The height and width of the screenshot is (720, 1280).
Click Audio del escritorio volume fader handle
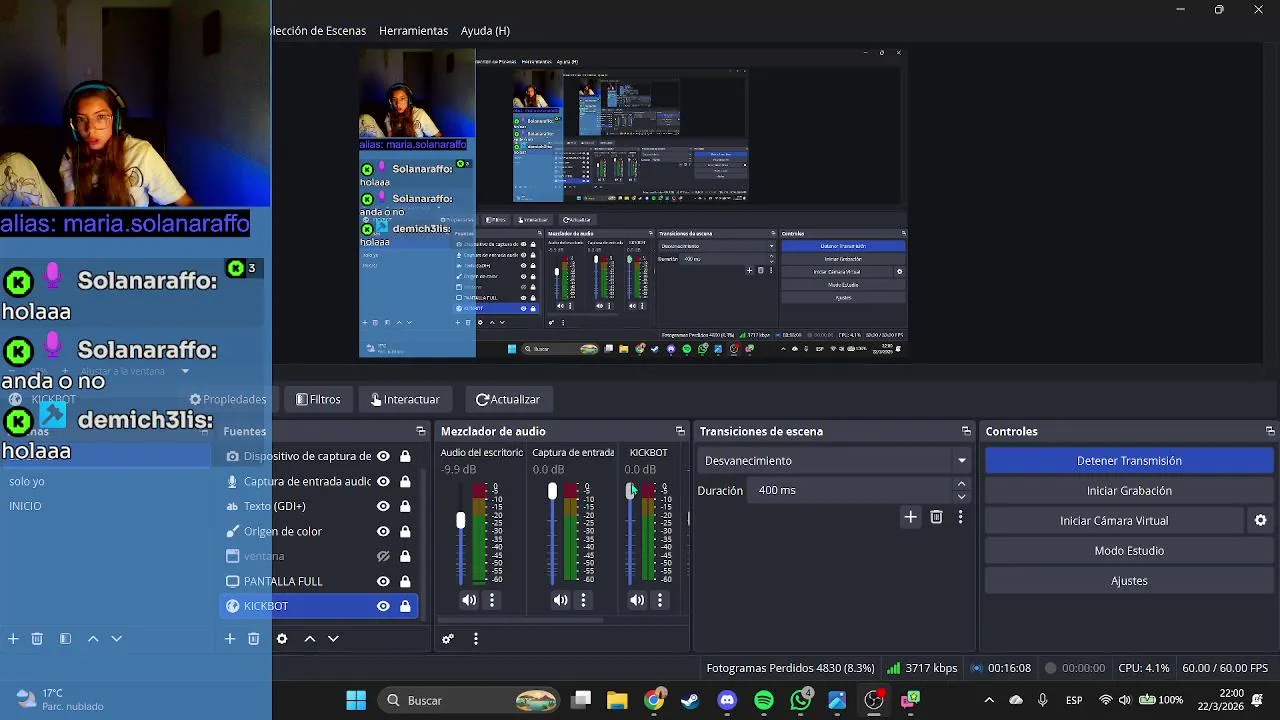click(x=461, y=521)
